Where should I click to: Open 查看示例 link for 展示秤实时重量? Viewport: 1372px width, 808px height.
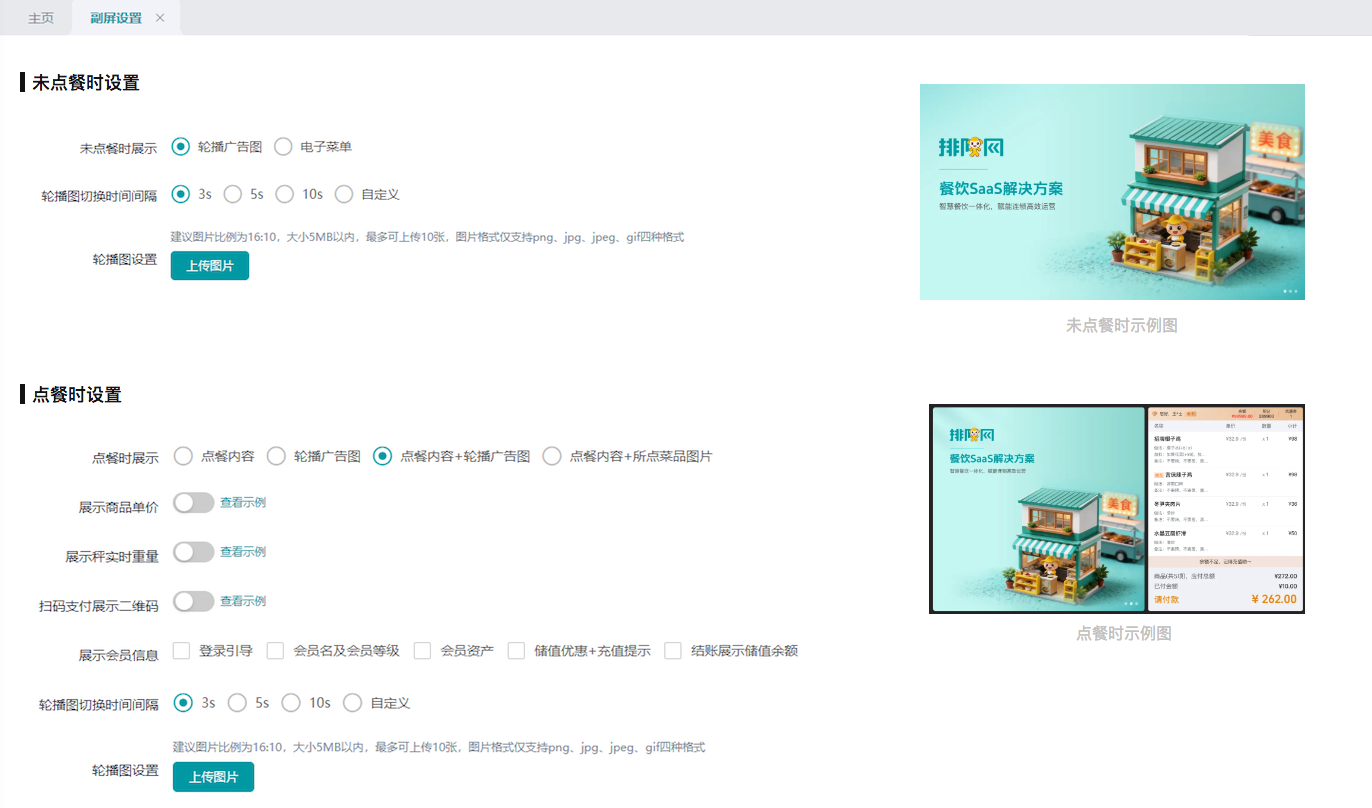(x=243, y=552)
